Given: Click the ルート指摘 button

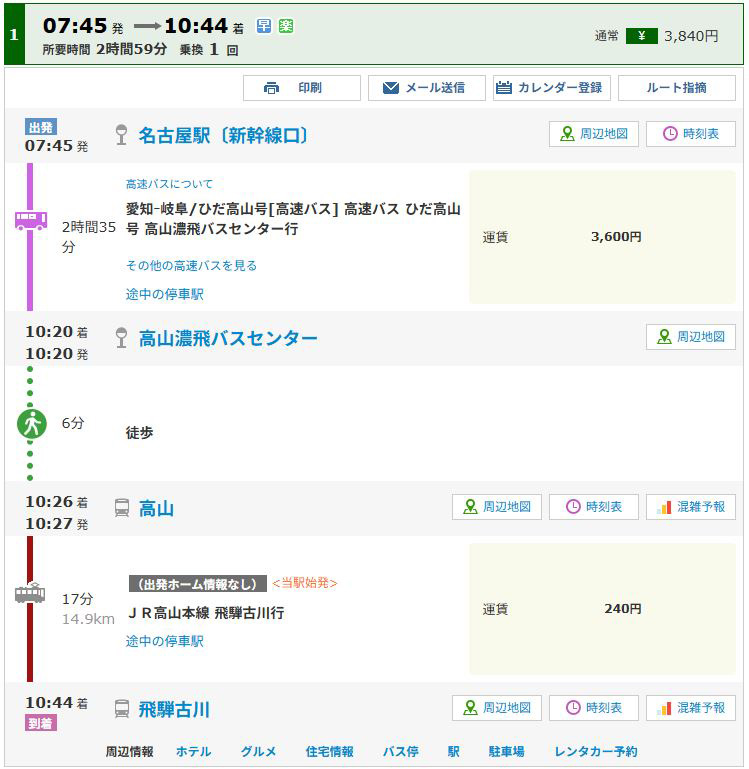Looking at the screenshot, I should tap(676, 88).
